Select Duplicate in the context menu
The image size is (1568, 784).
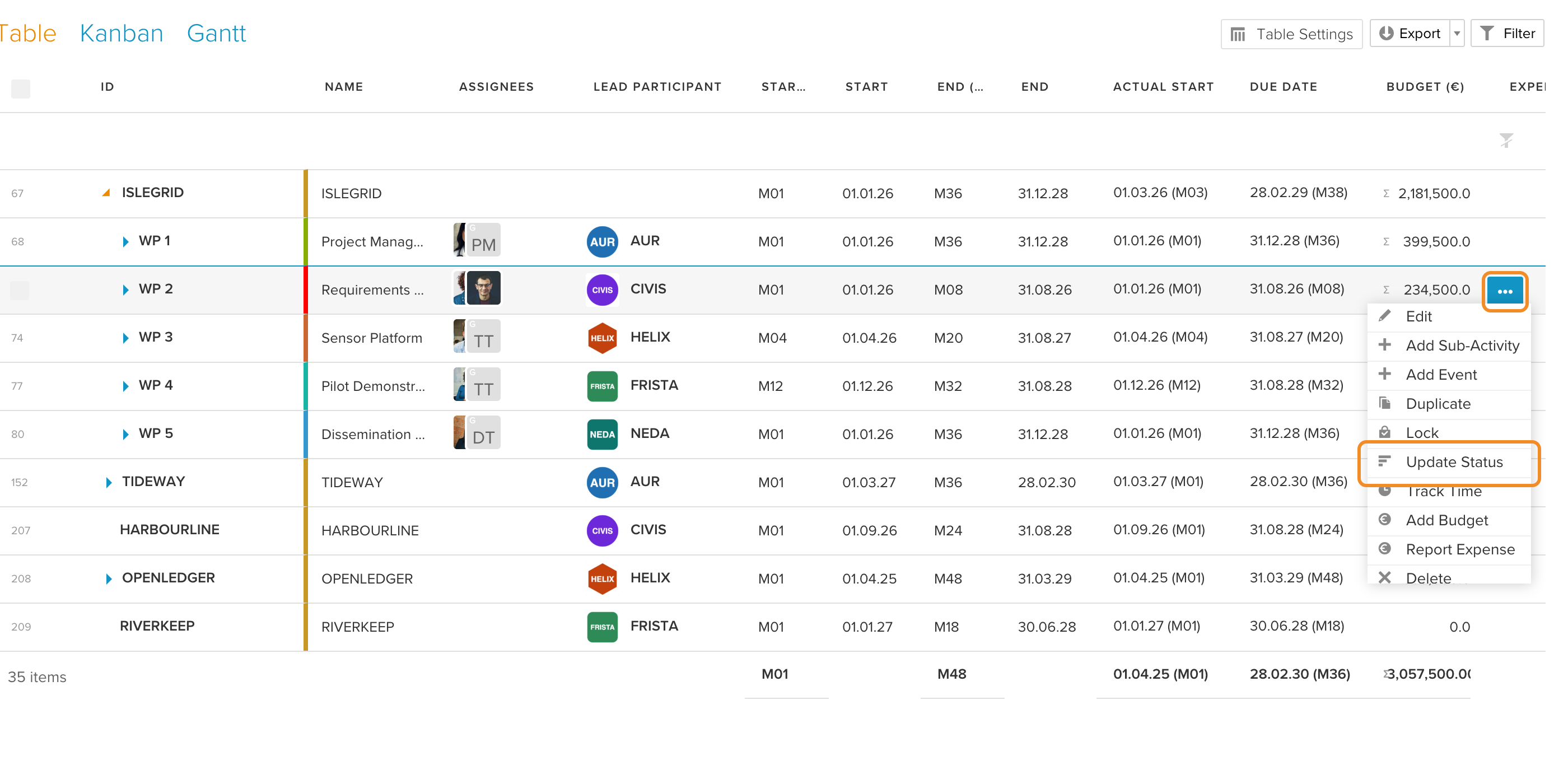1448,404
